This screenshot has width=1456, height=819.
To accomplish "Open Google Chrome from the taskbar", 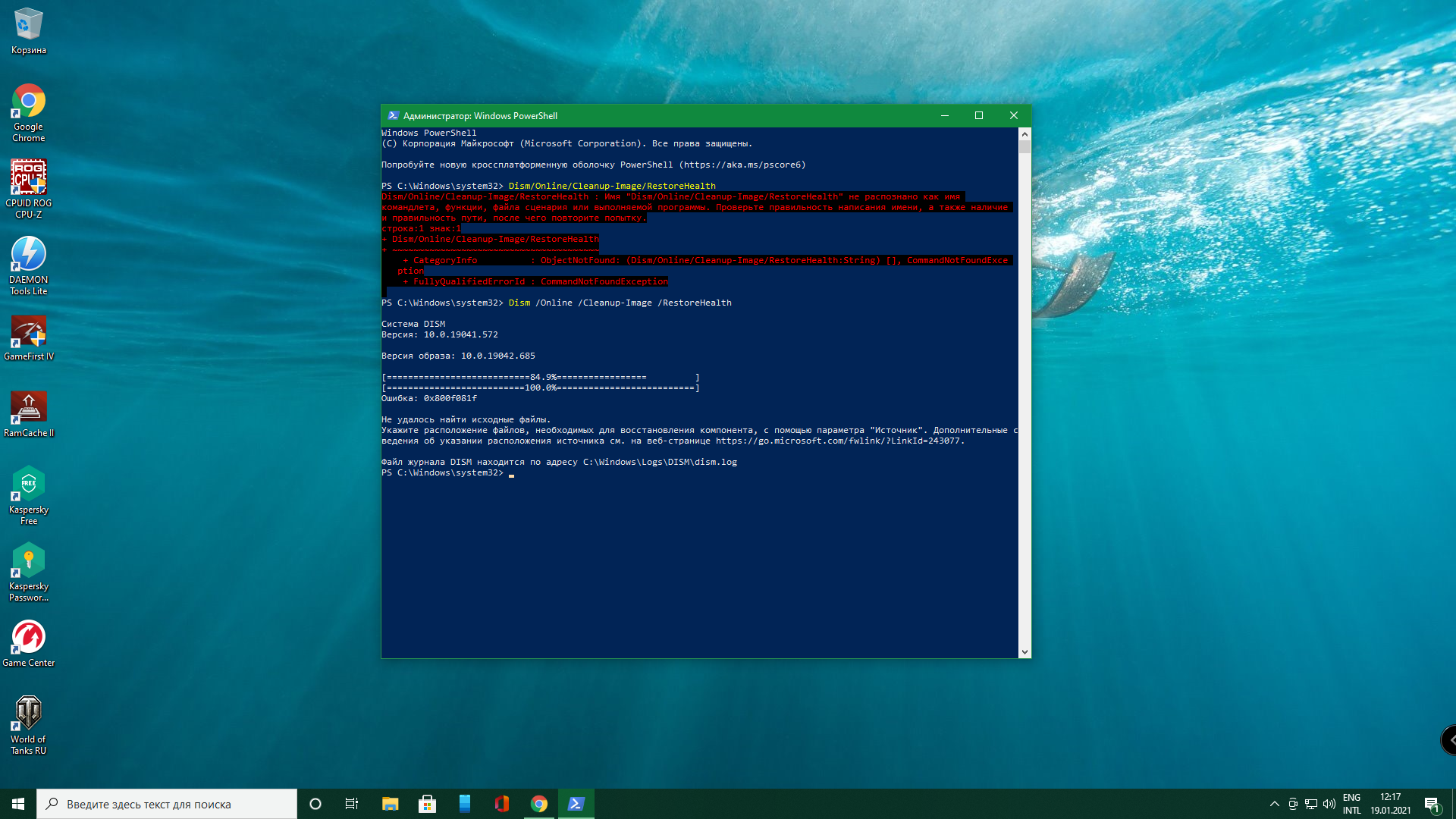I will coord(539,804).
